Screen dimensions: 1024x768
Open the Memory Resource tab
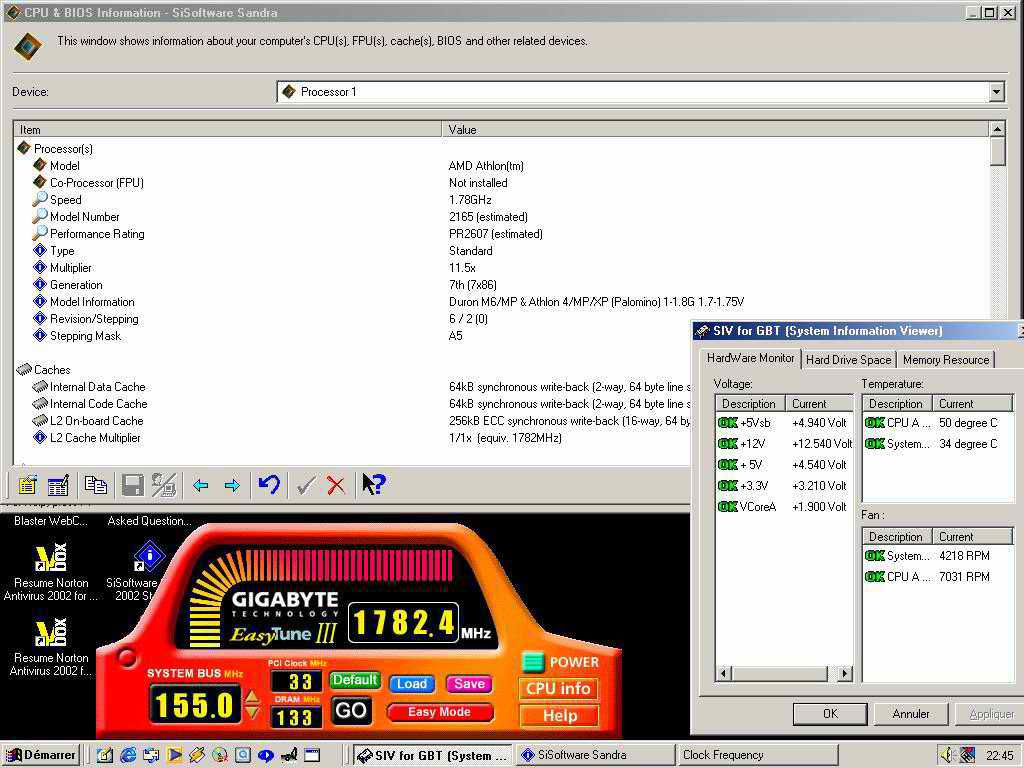(945, 360)
